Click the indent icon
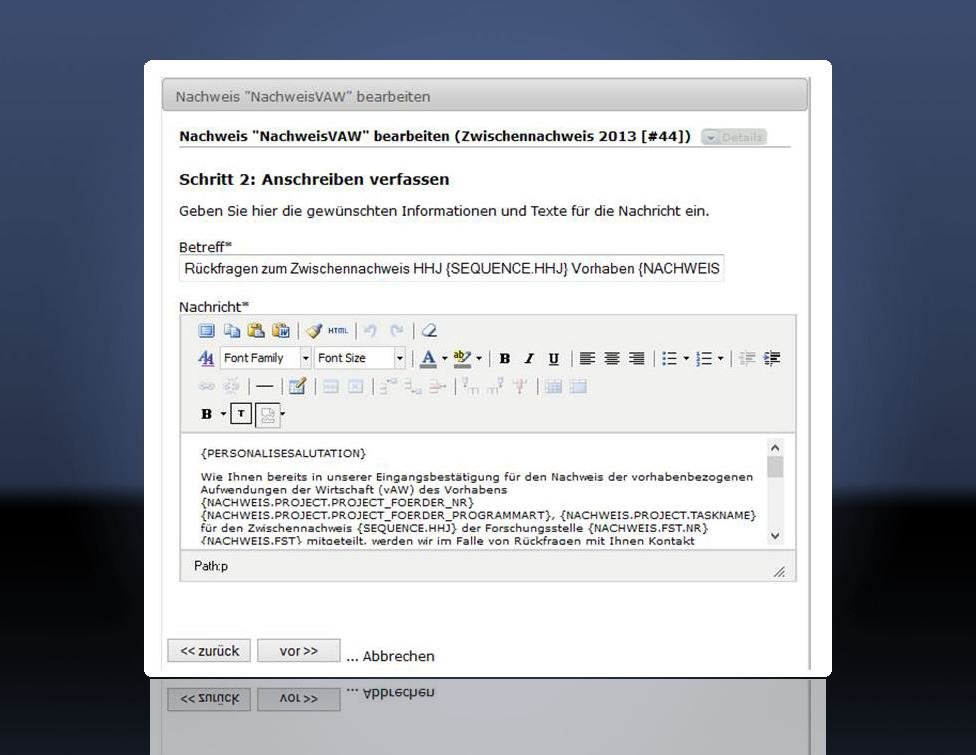Image resolution: width=976 pixels, height=755 pixels. [772, 359]
